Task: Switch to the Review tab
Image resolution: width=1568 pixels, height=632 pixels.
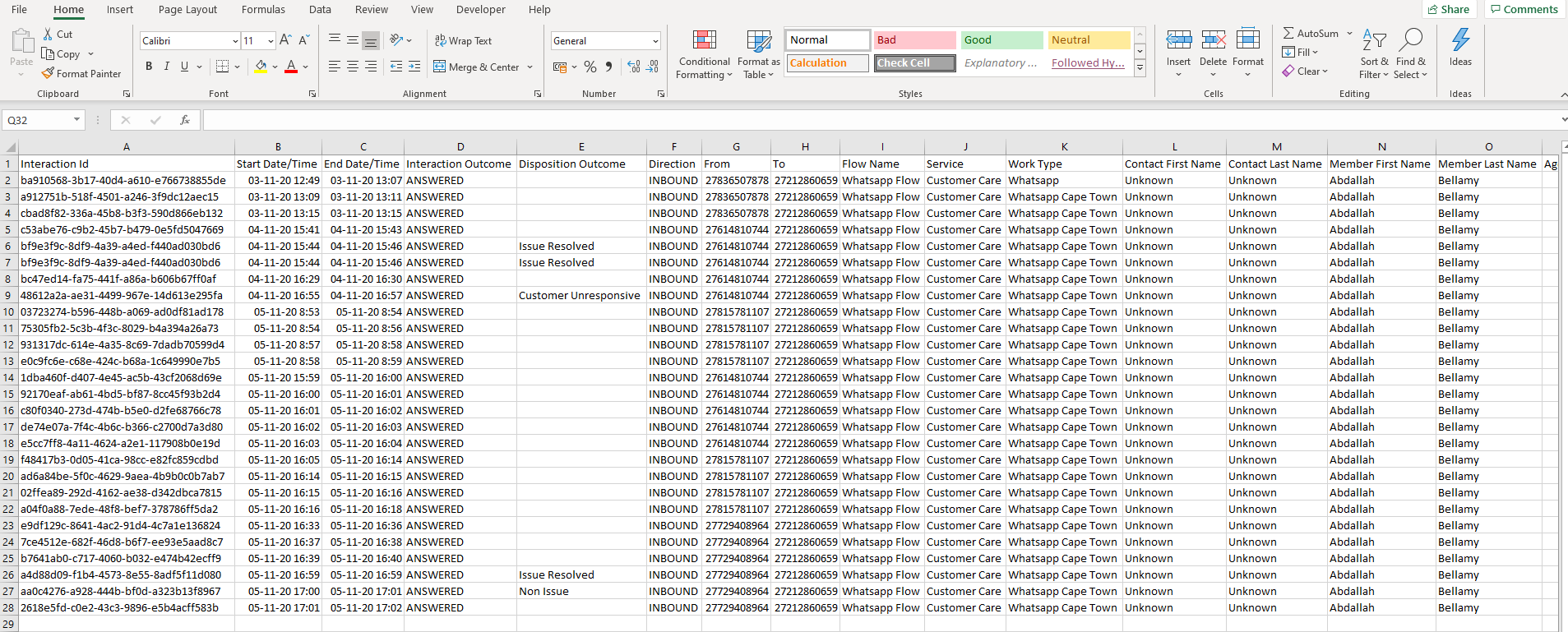Action: 372,9
